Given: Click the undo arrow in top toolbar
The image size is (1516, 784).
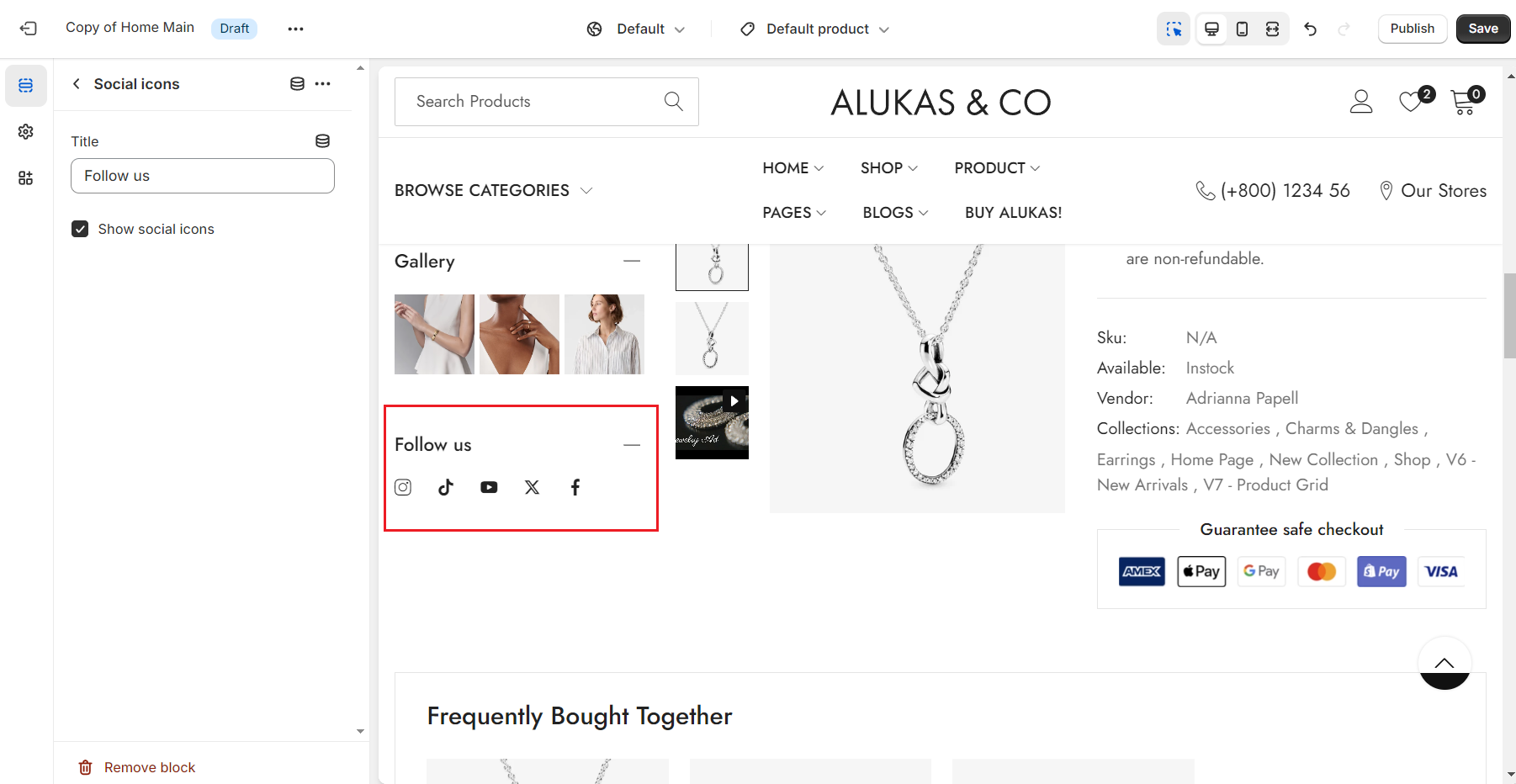Looking at the screenshot, I should 1310,29.
